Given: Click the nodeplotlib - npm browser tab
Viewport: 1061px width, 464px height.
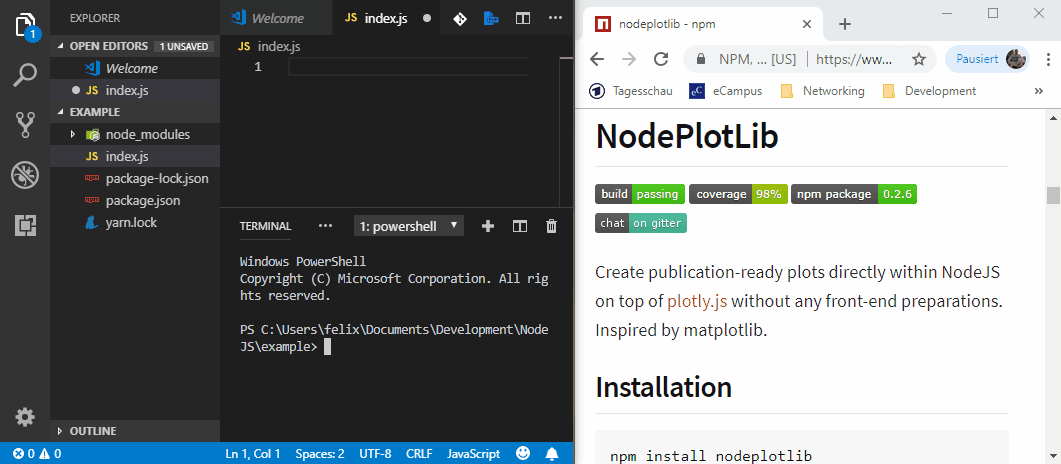Looking at the screenshot, I should click(x=704, y=24).
